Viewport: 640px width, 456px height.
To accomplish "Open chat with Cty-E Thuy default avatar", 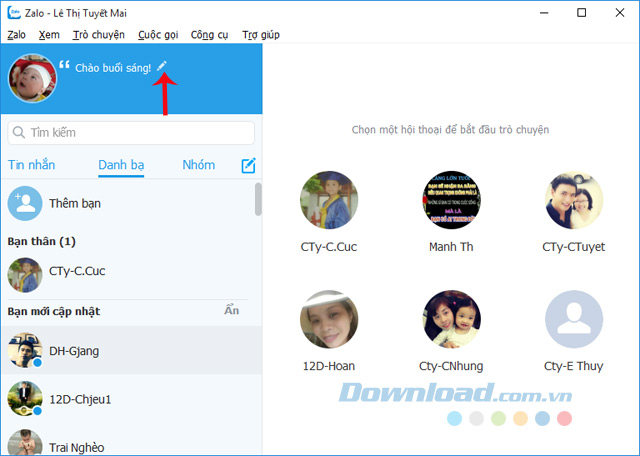I will point(574,319).
